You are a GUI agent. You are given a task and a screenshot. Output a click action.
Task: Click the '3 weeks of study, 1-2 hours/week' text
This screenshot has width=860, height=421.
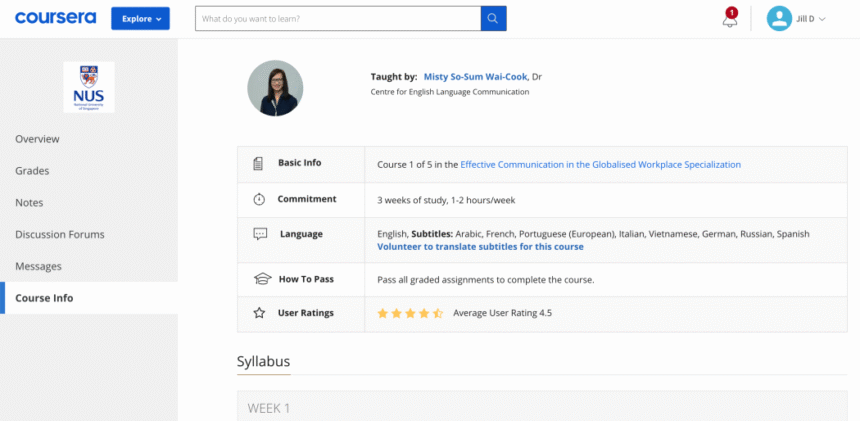[446, 200]
